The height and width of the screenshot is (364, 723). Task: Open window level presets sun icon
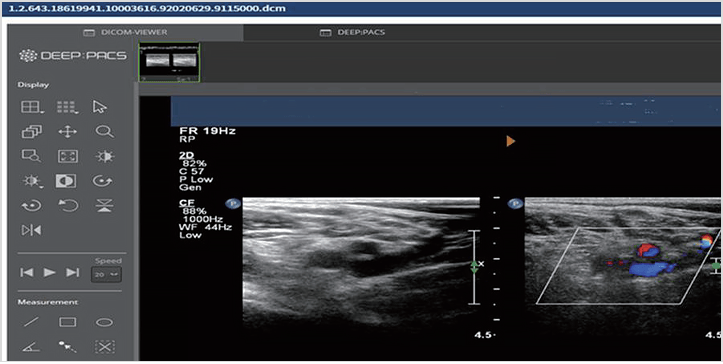32,181
